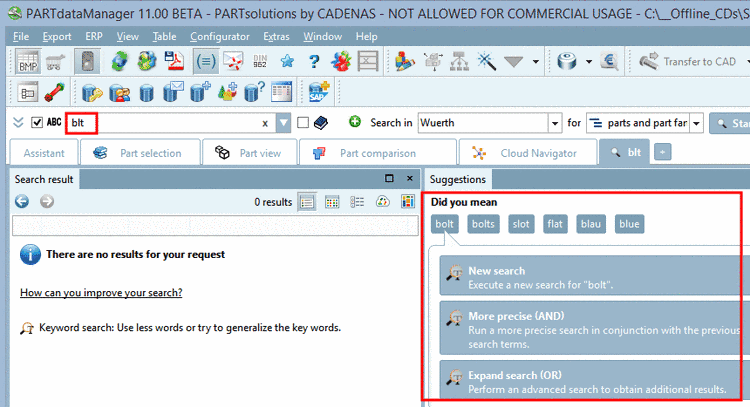Click the BMP table export icon
The height and width of the screenshot is (407, 750).
point(28,62)
